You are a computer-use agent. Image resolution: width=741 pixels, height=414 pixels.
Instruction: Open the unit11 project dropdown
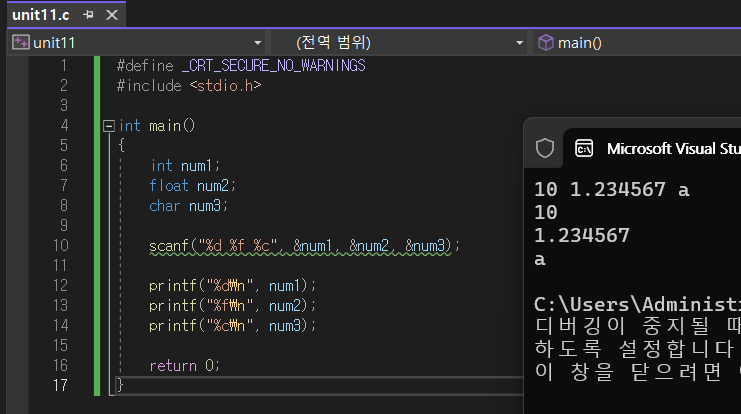coord(257,43)
